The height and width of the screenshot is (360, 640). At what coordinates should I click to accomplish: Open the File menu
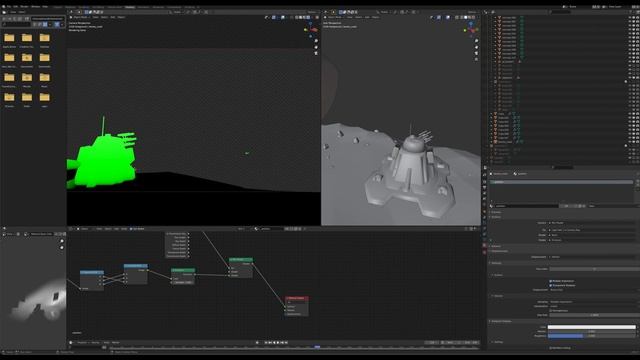9,7
